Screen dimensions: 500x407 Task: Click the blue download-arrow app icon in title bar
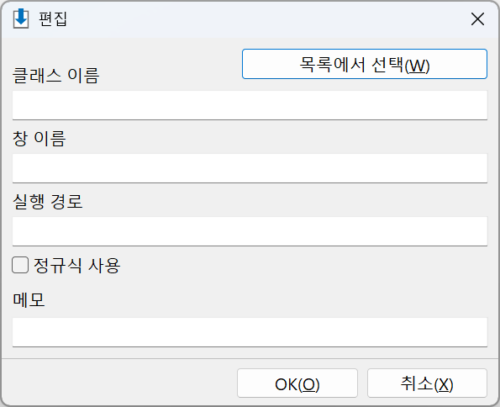pos(21,19)
